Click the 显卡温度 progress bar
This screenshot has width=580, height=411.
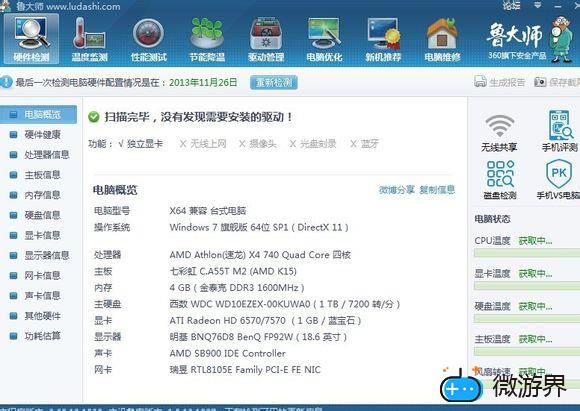point(527,286)
